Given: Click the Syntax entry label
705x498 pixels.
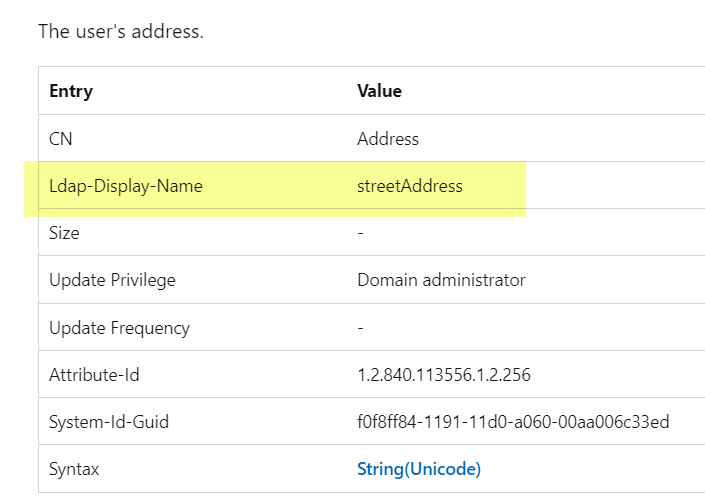Looking at the screenshot, I should click(74, 468).
